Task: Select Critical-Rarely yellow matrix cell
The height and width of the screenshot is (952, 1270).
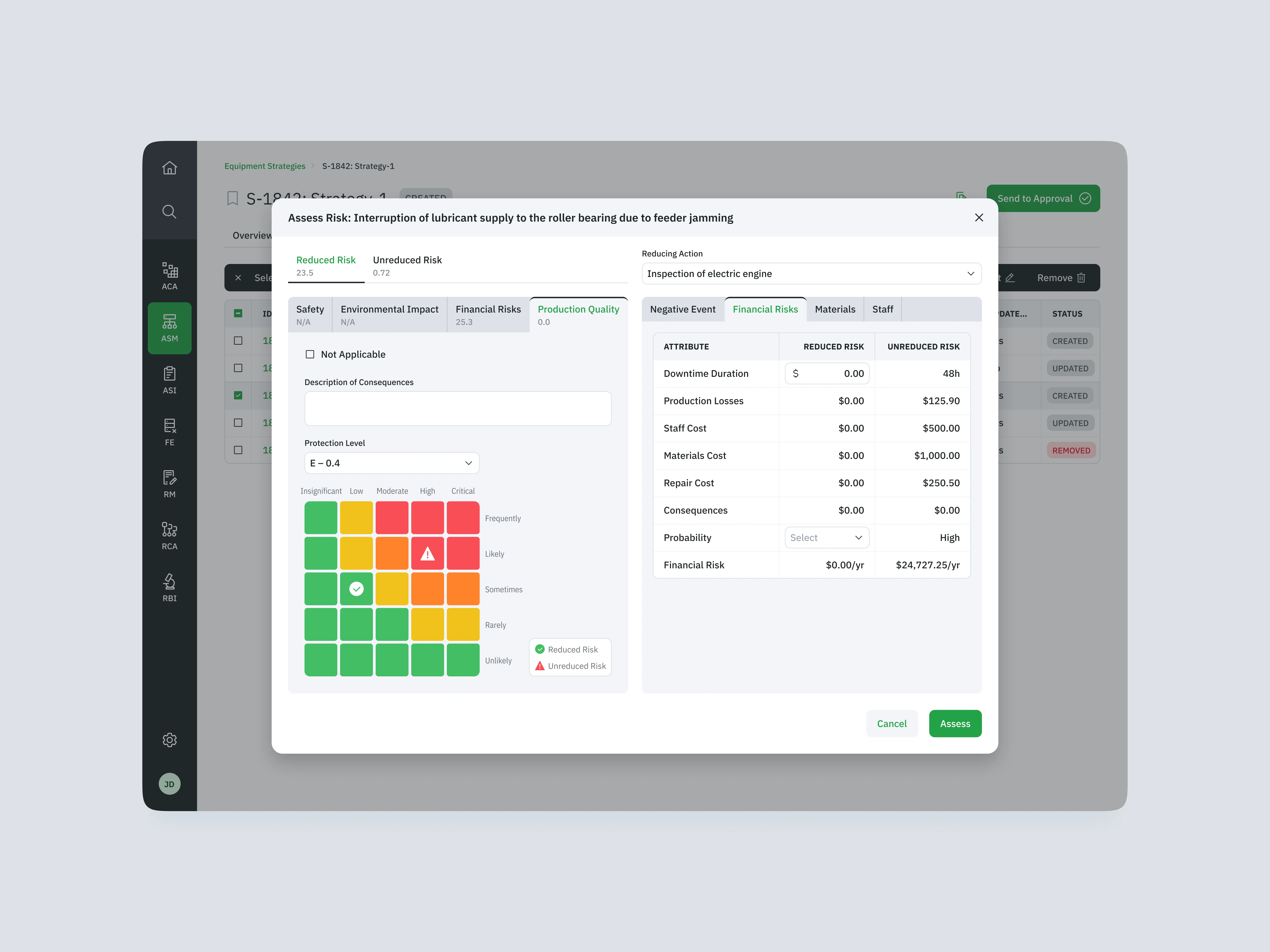Action: click(x=463, y=624)
